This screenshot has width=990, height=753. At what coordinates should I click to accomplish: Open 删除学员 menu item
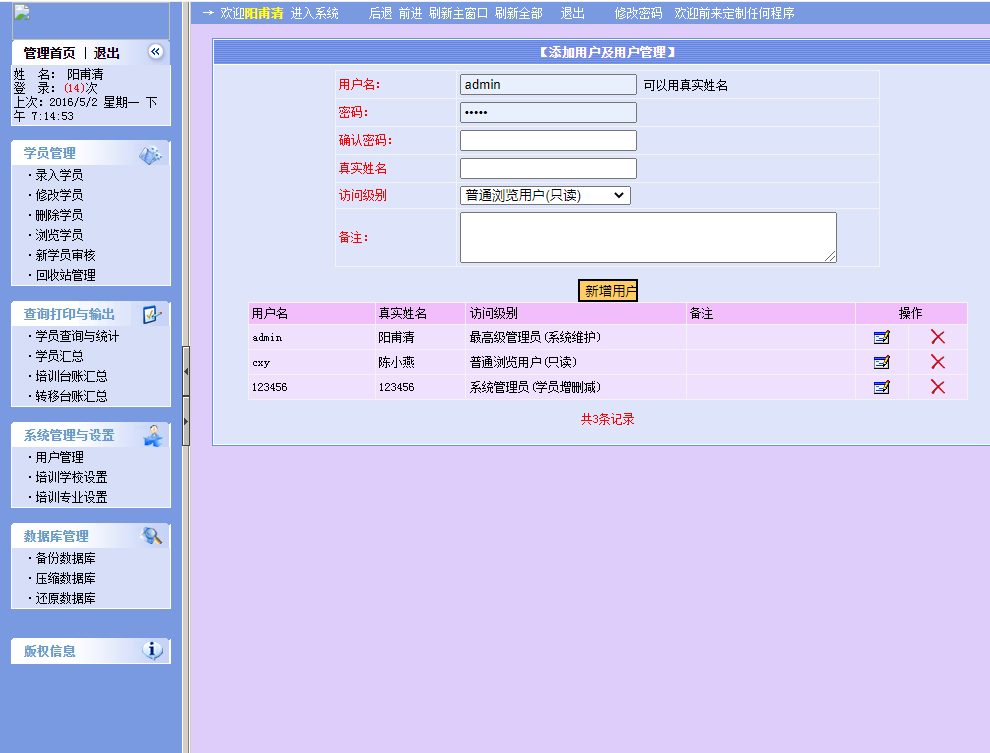point(59,215)
